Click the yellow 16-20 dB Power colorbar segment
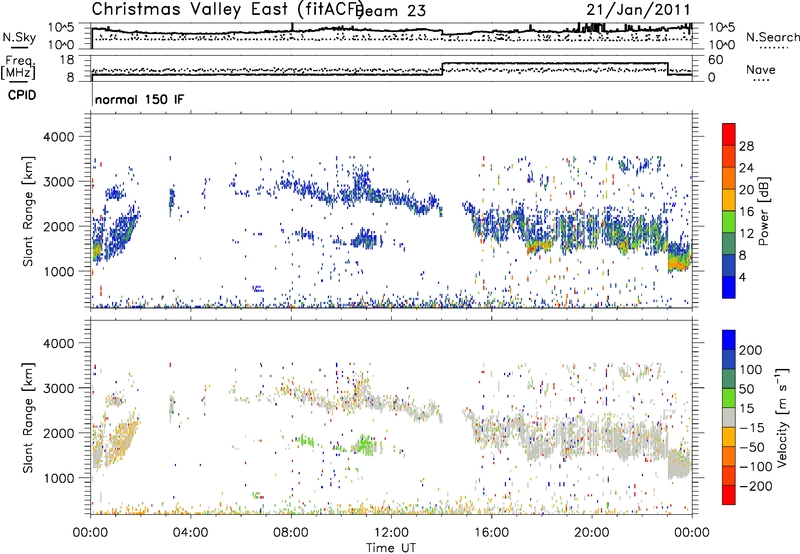Screen dimensions: 800x554 [729, 199]
